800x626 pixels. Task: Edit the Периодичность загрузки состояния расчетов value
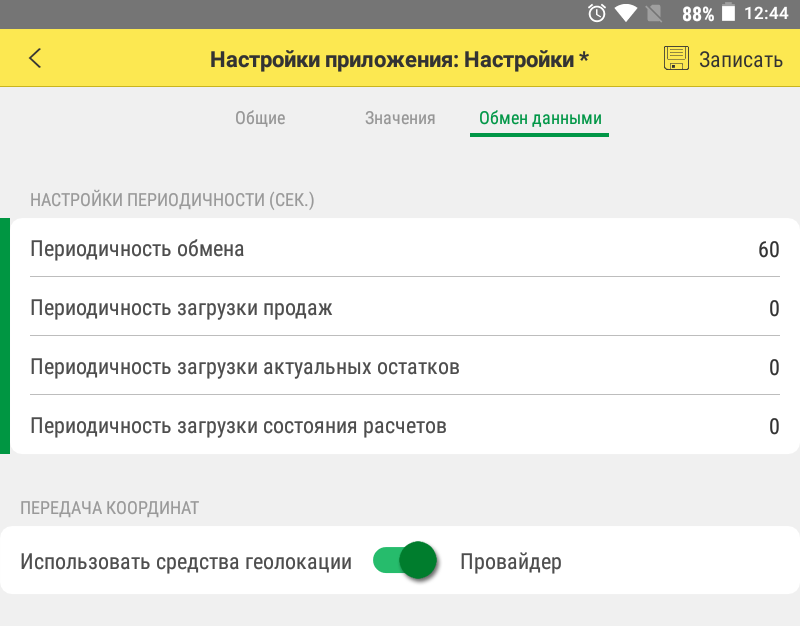(x=773, y=426)
